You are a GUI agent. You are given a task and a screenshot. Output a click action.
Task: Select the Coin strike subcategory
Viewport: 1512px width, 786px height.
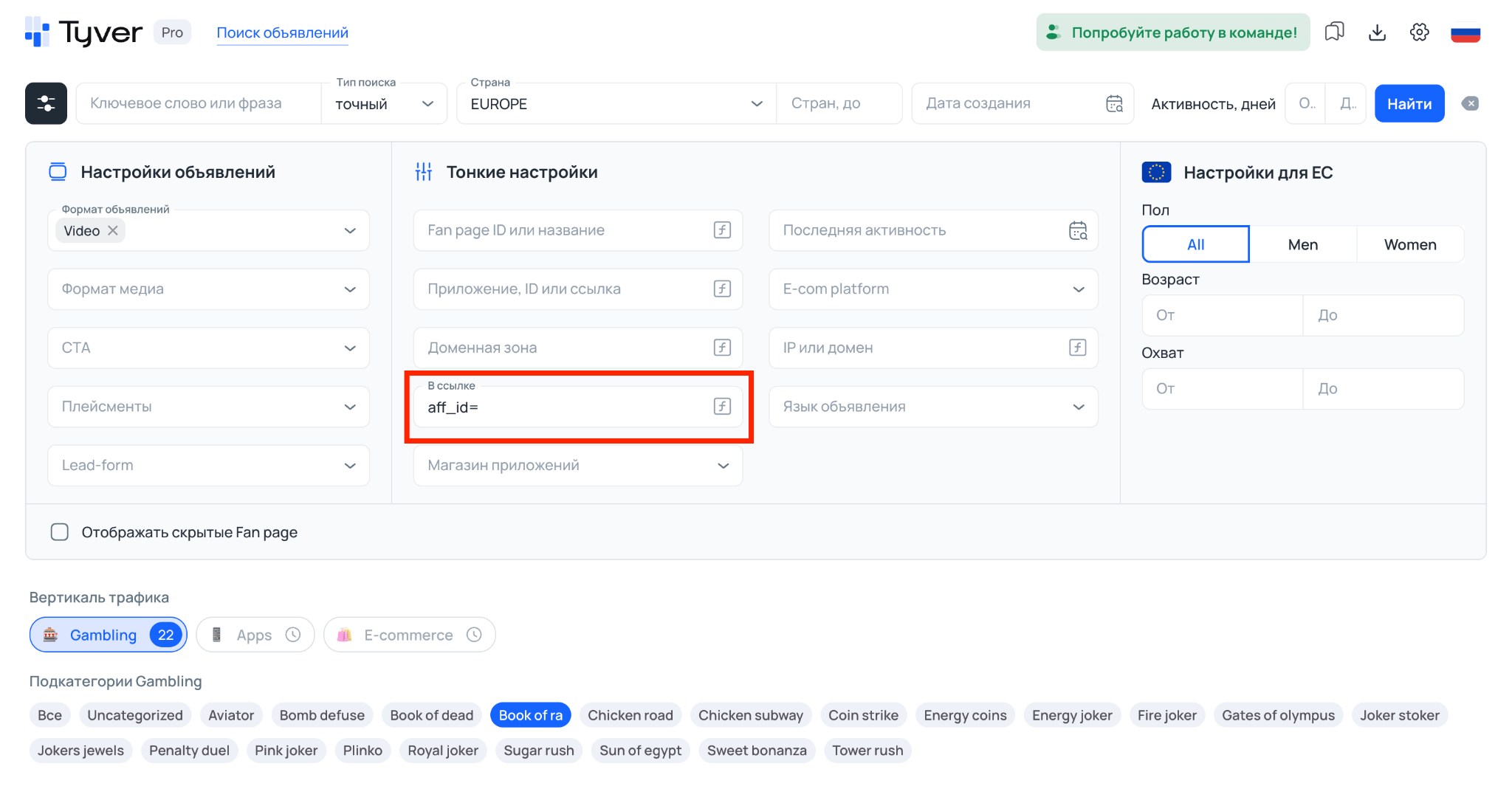863,715
